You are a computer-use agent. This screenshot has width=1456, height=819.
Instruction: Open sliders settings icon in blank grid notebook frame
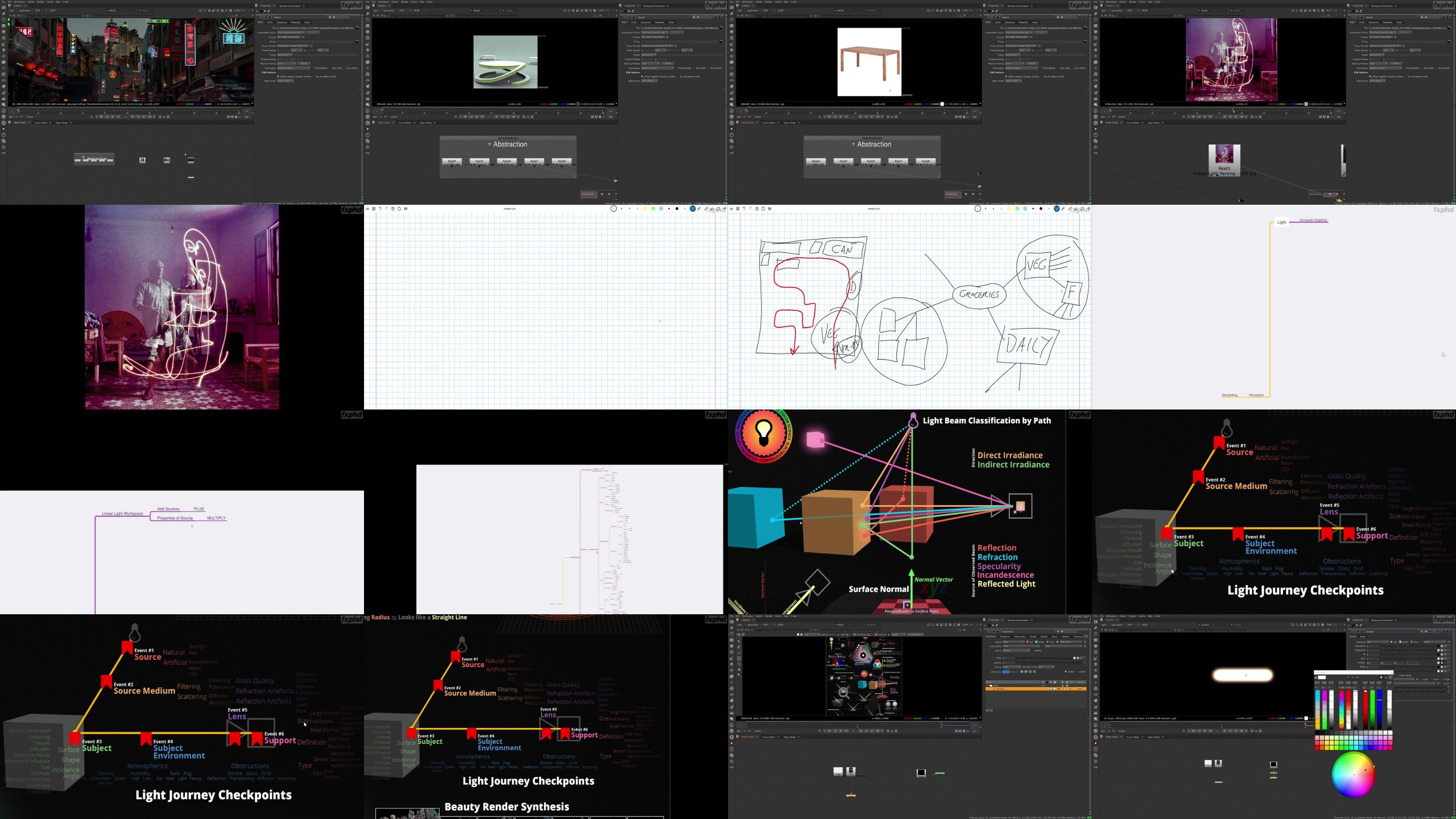point(406,208)
